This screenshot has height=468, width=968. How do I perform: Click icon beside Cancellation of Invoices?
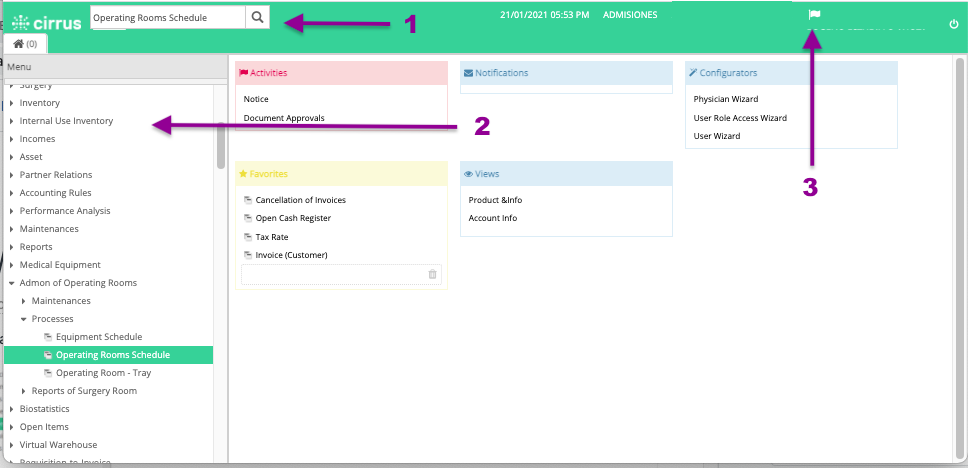pos(248,200)
